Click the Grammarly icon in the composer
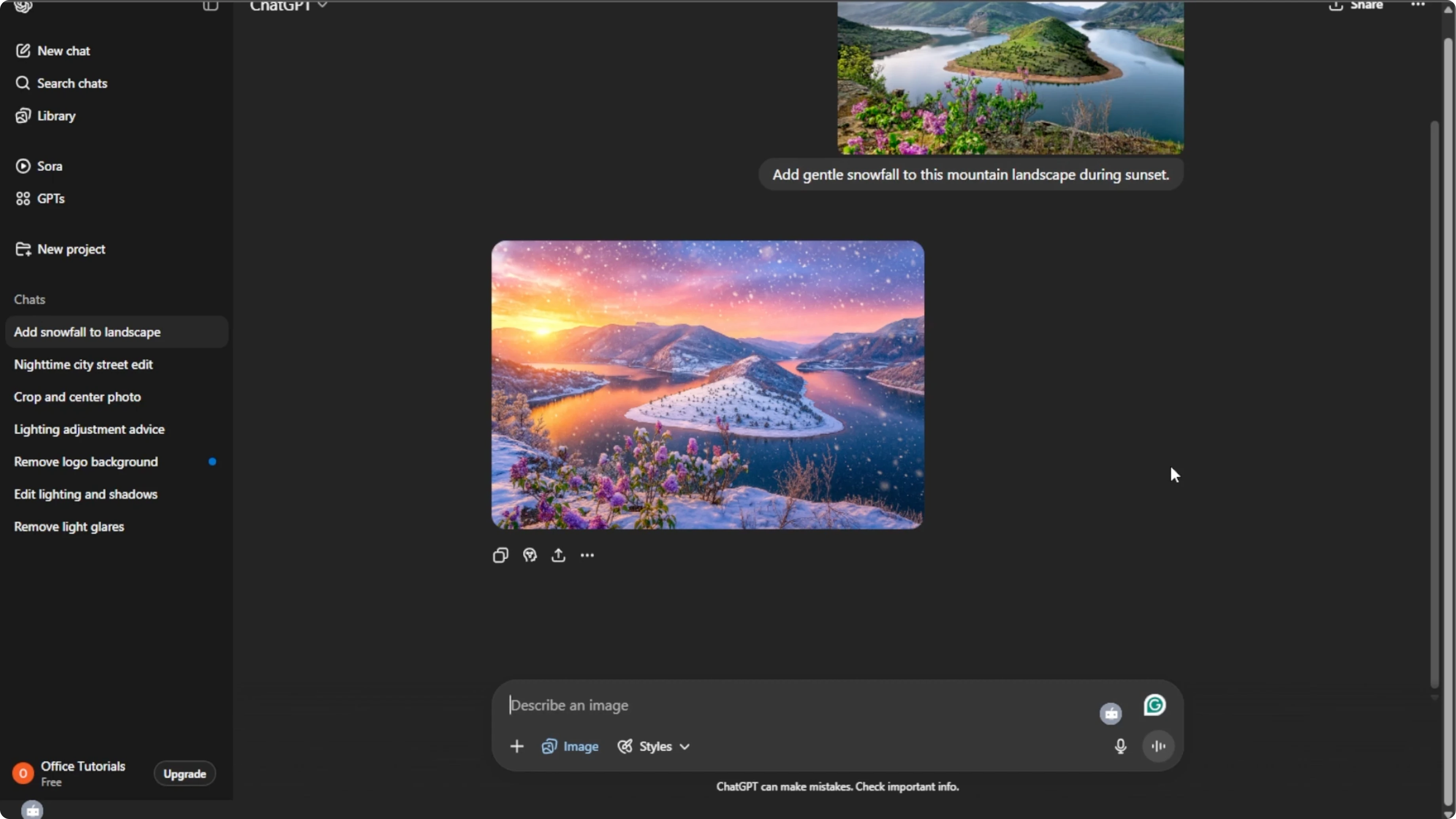The width and height of the screenshot is (1456, 819). [1155, 705]
